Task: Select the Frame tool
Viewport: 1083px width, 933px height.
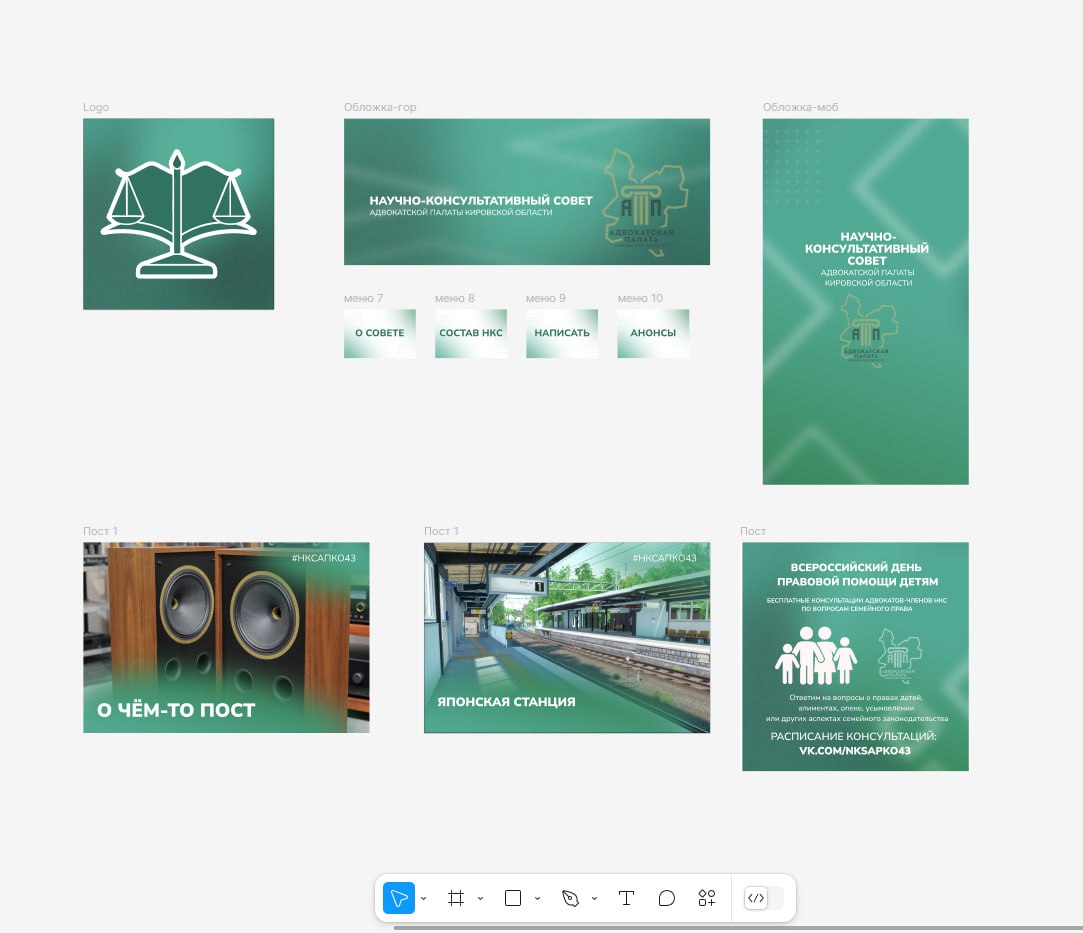Action: (456, 898)
